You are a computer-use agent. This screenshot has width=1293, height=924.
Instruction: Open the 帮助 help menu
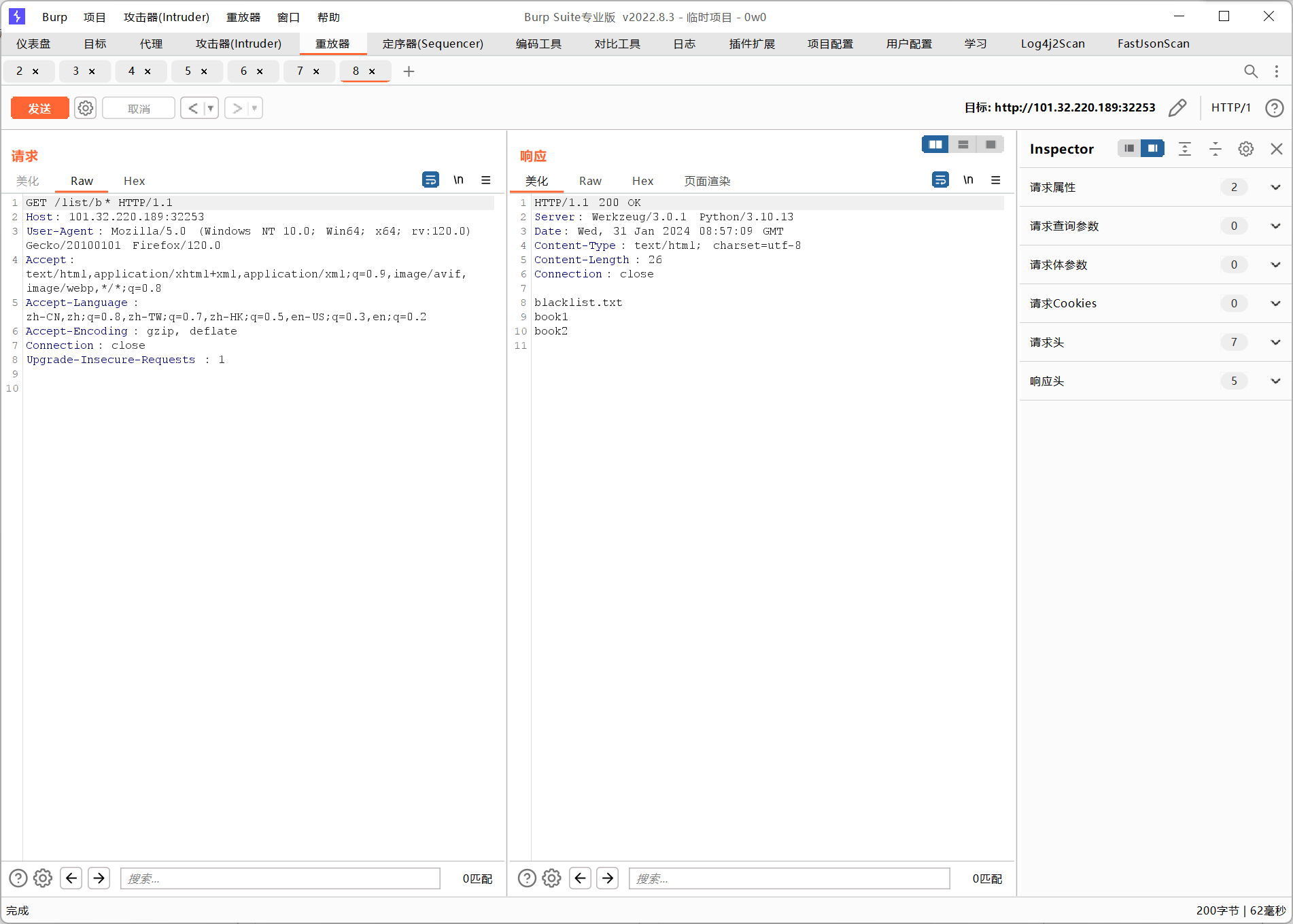pos(328,17)
